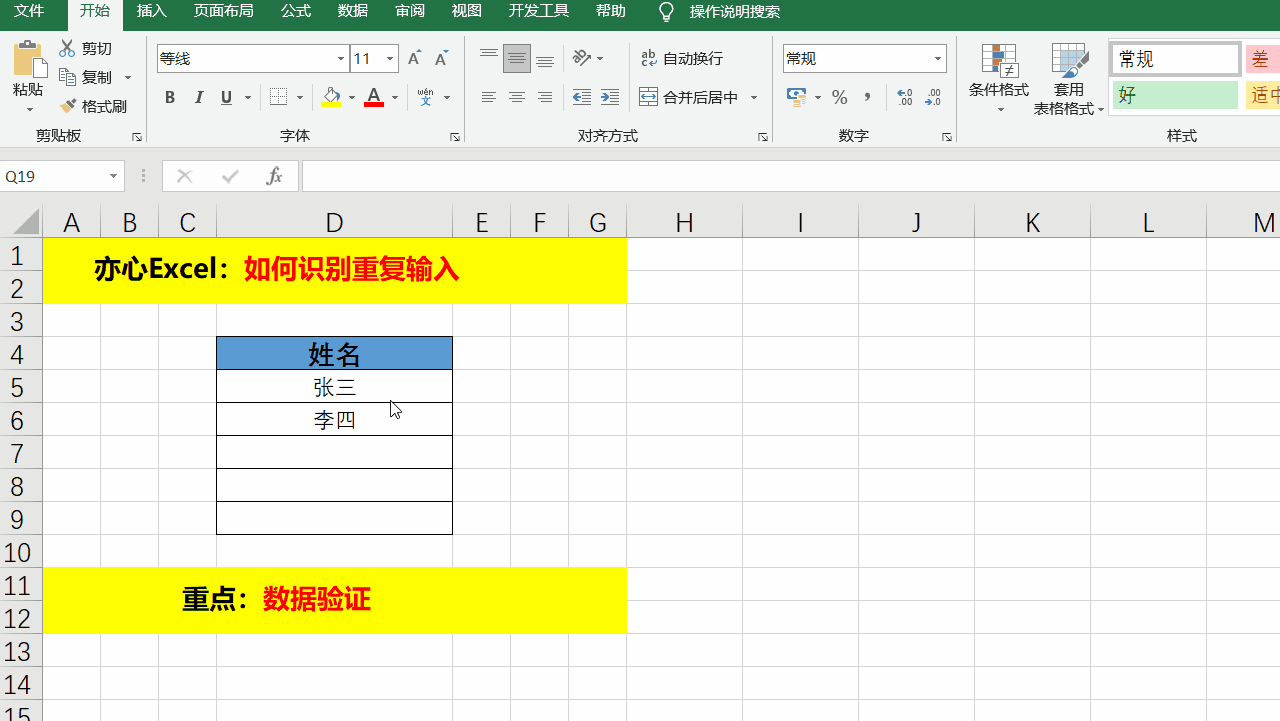
Task: Confirm formula entry checkmark icon
Action: [230, 176]
